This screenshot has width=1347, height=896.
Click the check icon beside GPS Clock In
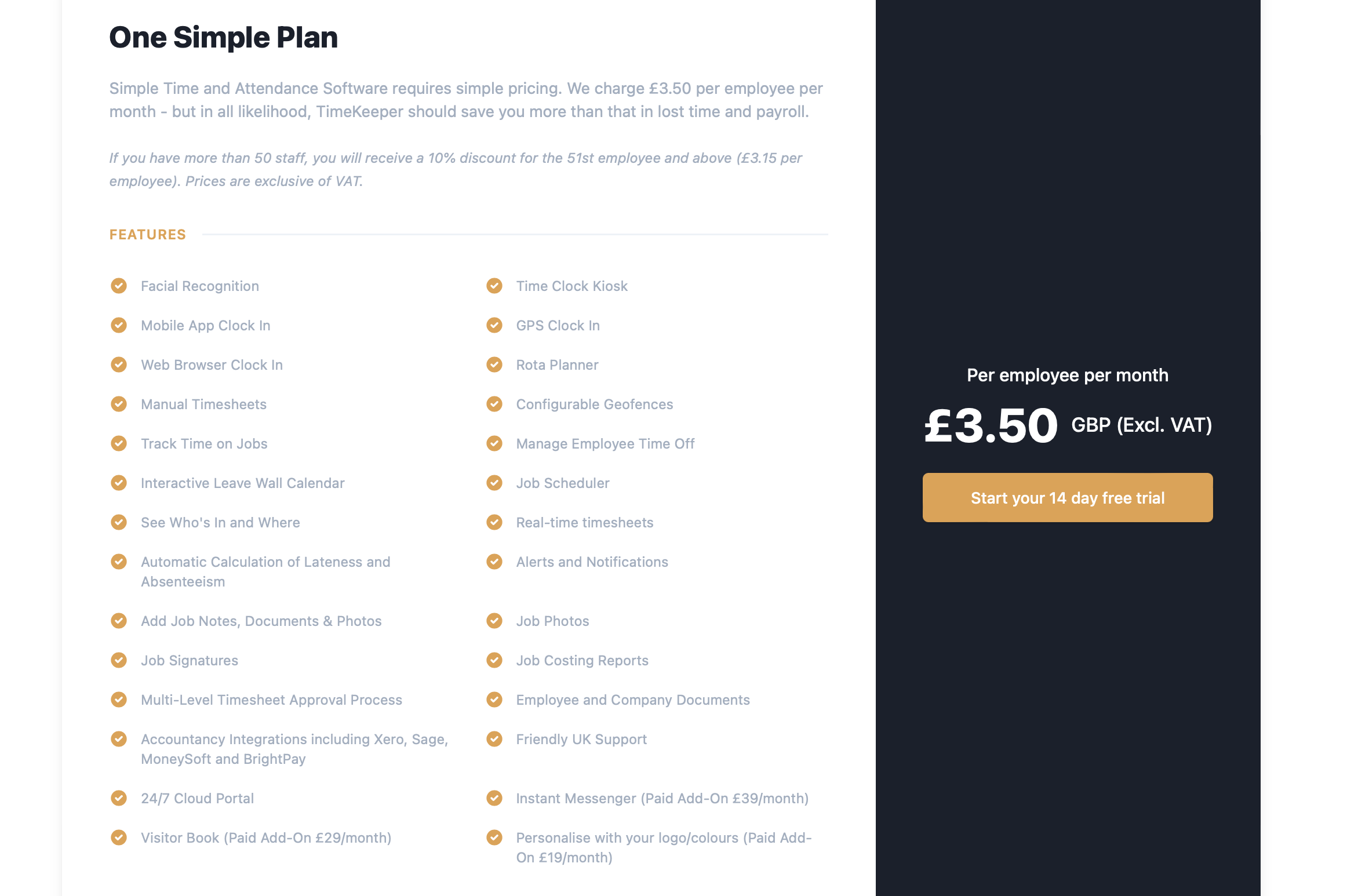(494, 325)
